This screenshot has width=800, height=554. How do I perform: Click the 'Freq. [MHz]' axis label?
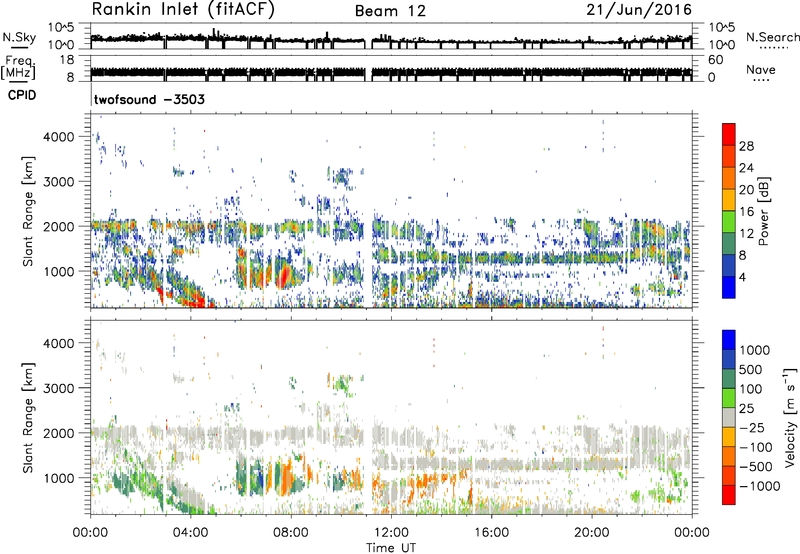[18, 67]
